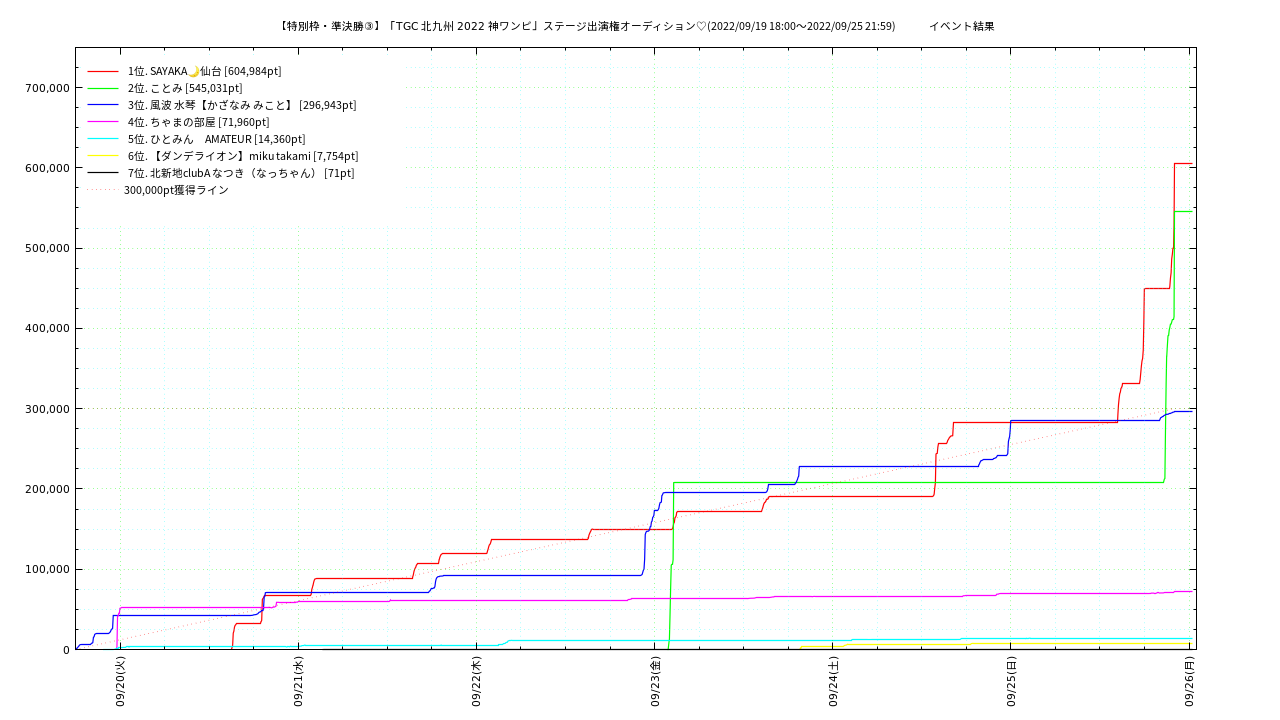Screen dimensions: 1280x720
Task: Click the blue line swatch for 3位
Action: click(103, 105)
